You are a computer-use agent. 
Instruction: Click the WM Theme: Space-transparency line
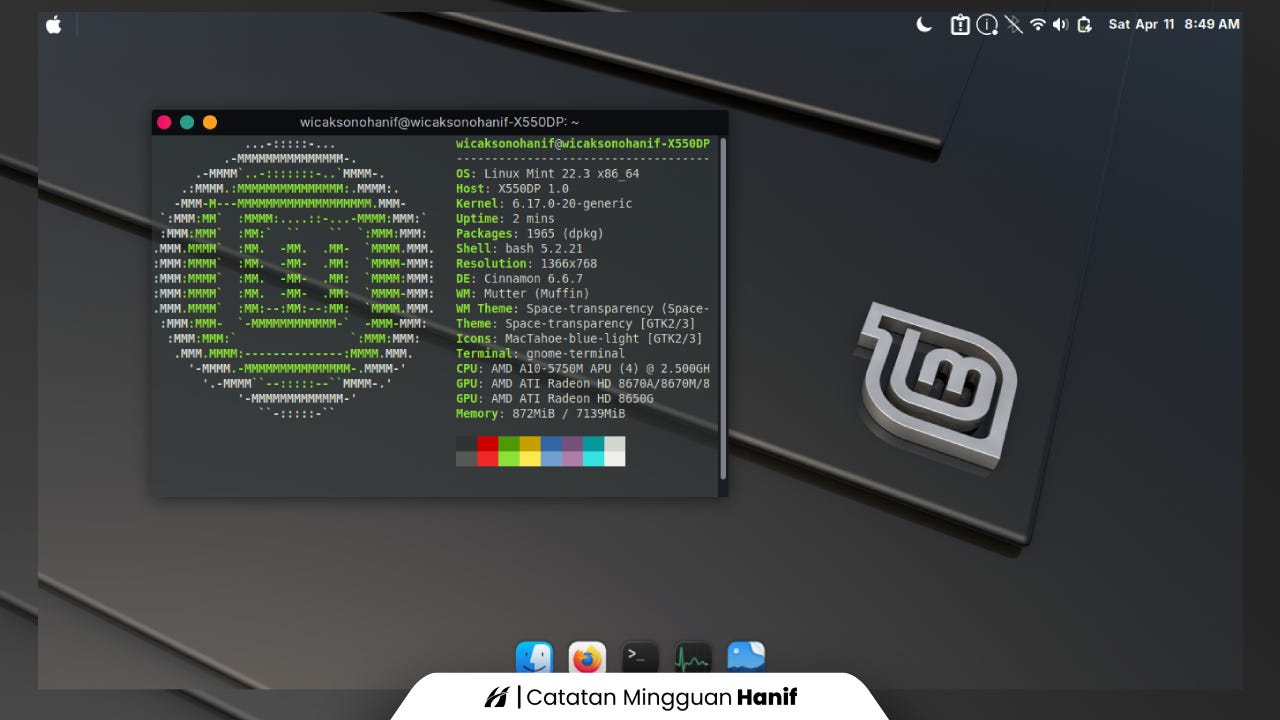click(x=583, y=309)
